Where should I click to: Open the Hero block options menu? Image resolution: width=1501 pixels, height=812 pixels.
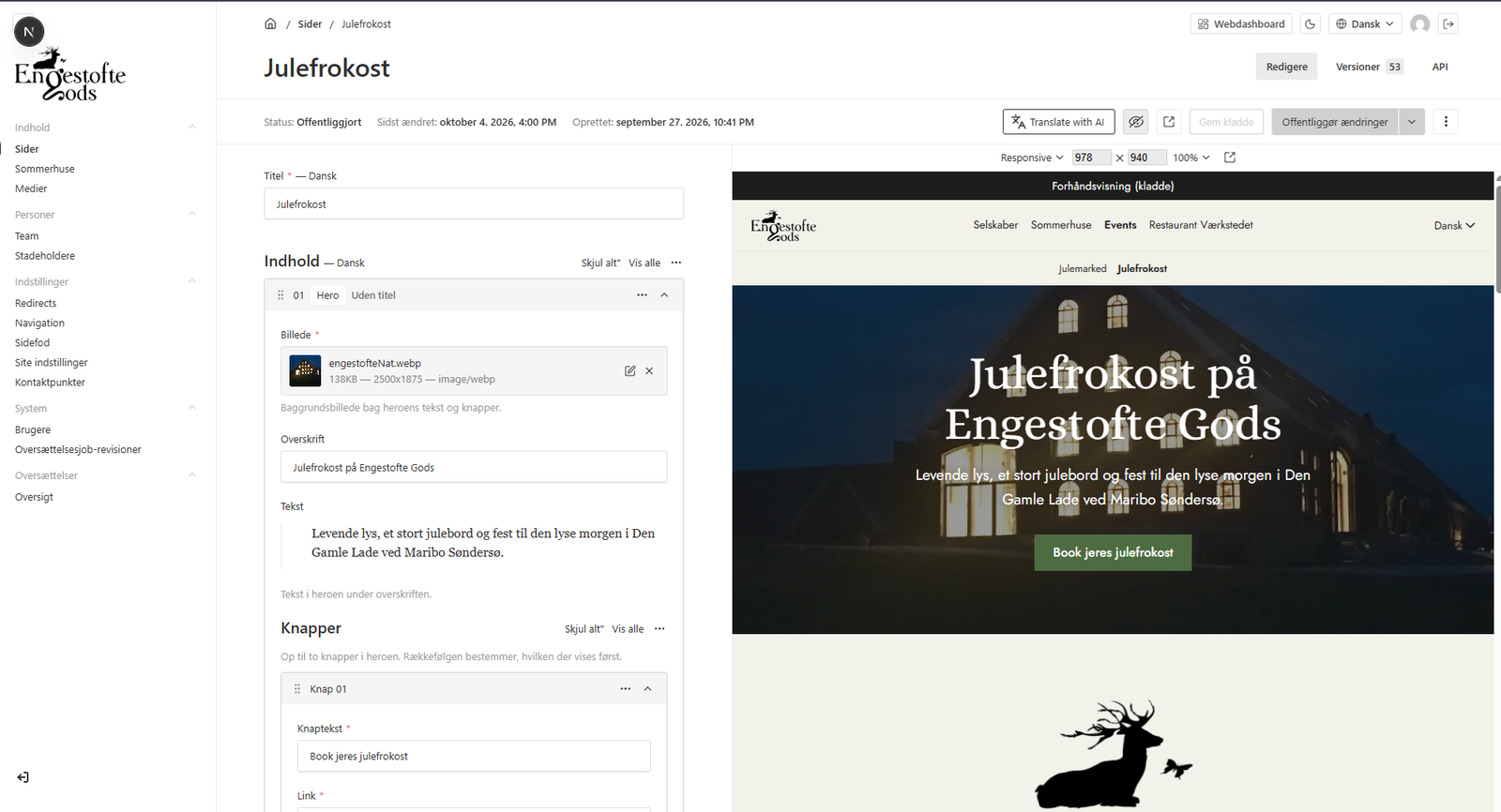642,295
